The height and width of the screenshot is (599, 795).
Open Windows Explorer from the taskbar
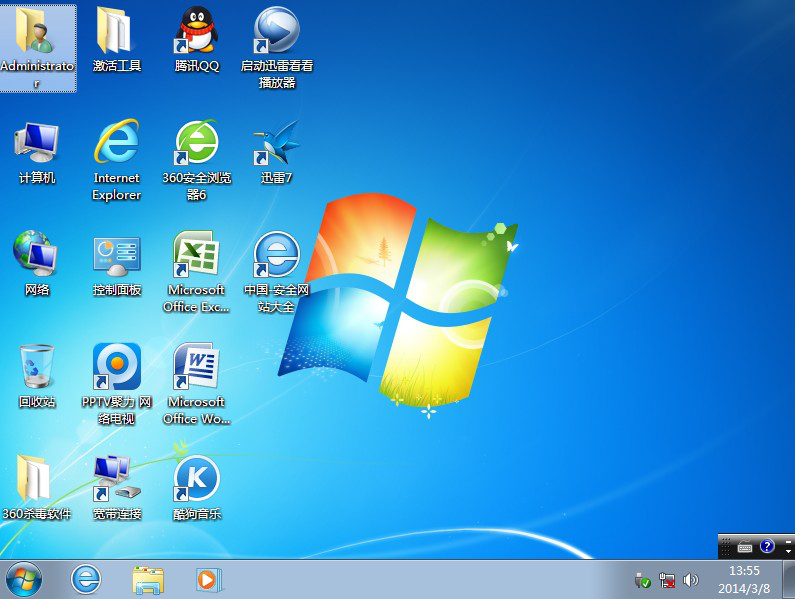[148, 579]
